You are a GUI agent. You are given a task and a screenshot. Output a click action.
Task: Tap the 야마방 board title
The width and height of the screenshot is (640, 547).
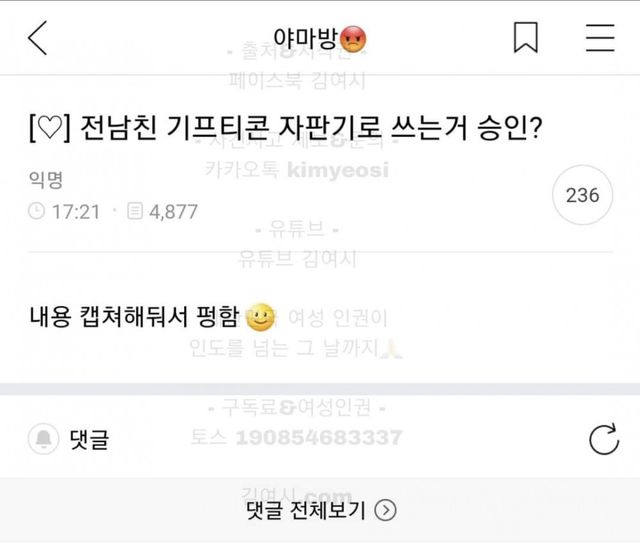pyautogui.click(x=305, y=37)
